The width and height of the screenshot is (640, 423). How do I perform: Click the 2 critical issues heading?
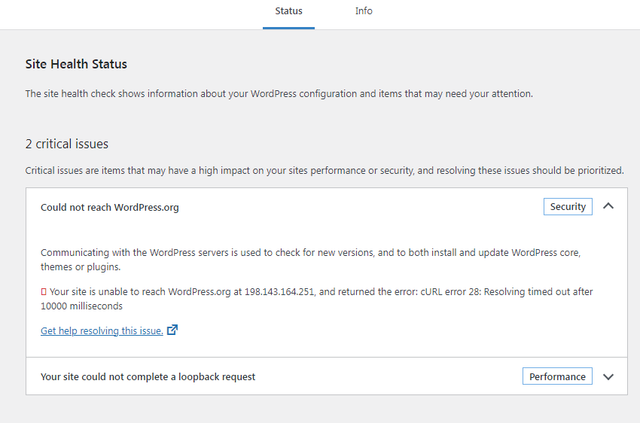[x=67, y=144]
